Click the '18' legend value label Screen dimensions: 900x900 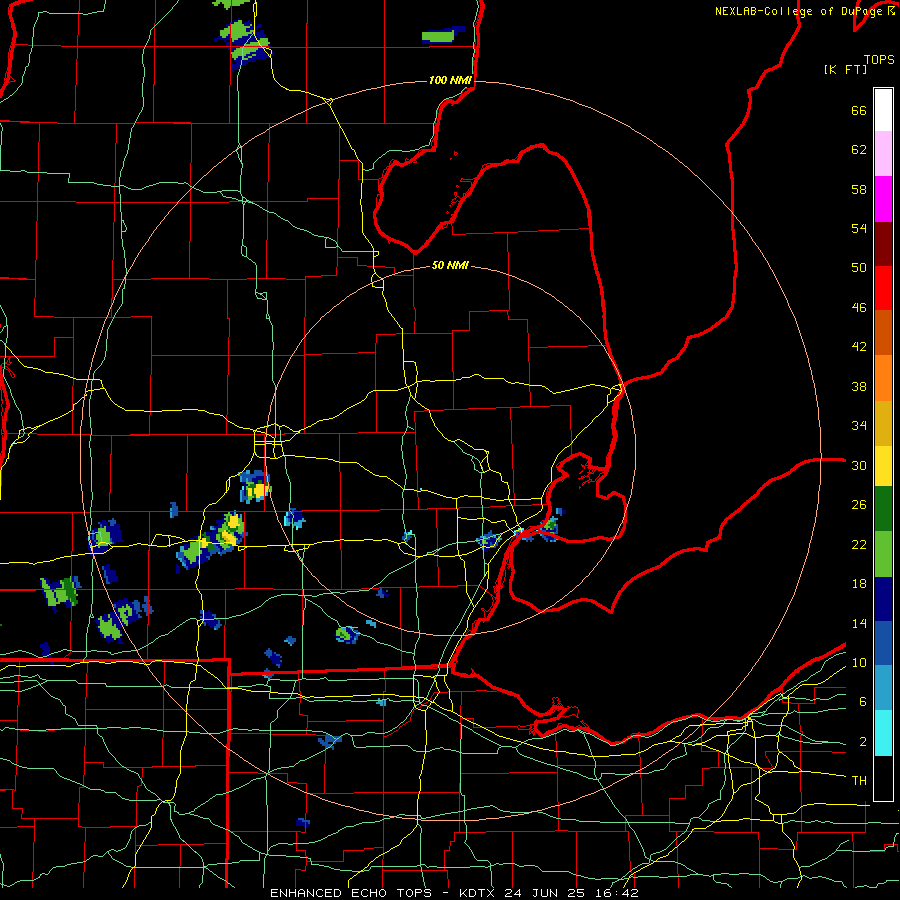pyautogui.click(x=859, y=584)
